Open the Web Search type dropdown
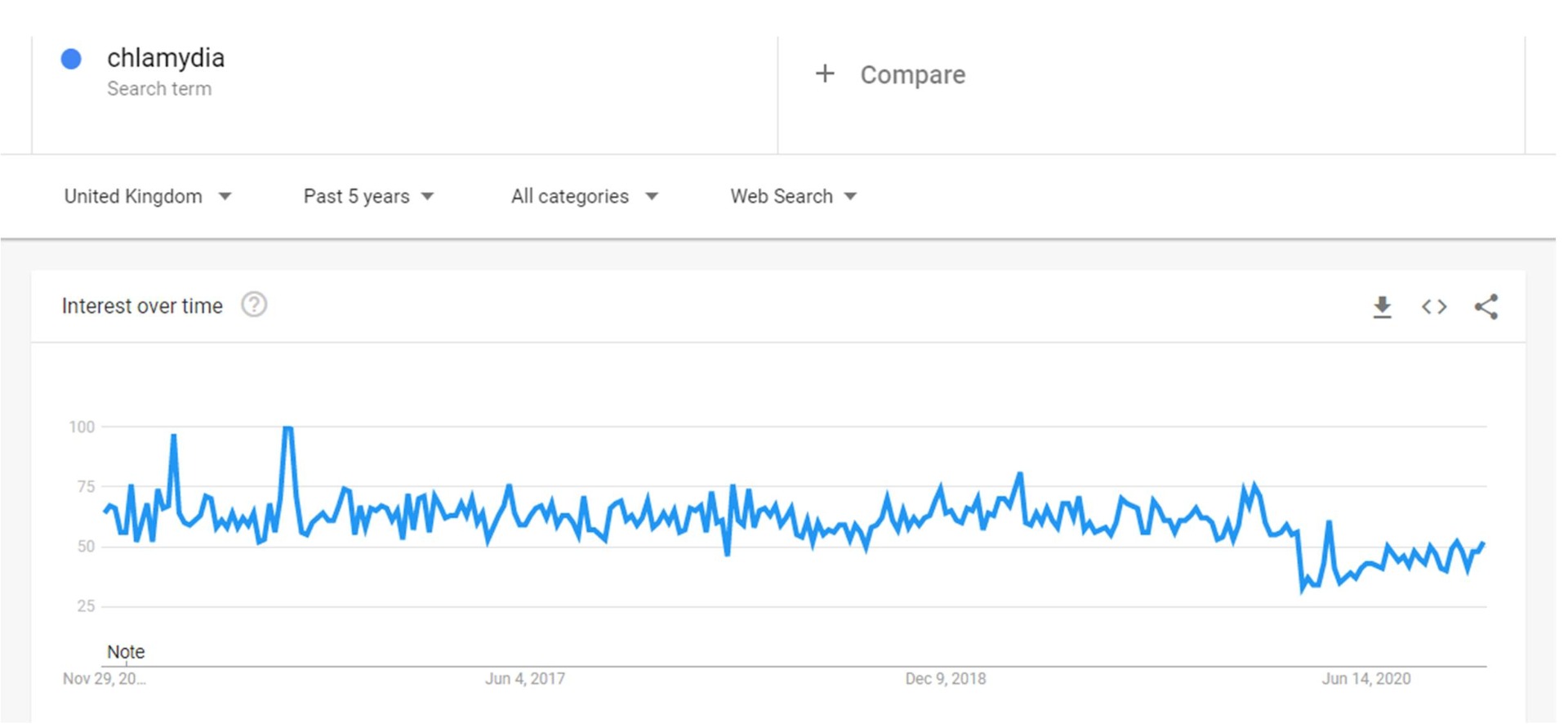Image resolution: width=1568 pixels, height=724 pixels. [x=794, y=196]
